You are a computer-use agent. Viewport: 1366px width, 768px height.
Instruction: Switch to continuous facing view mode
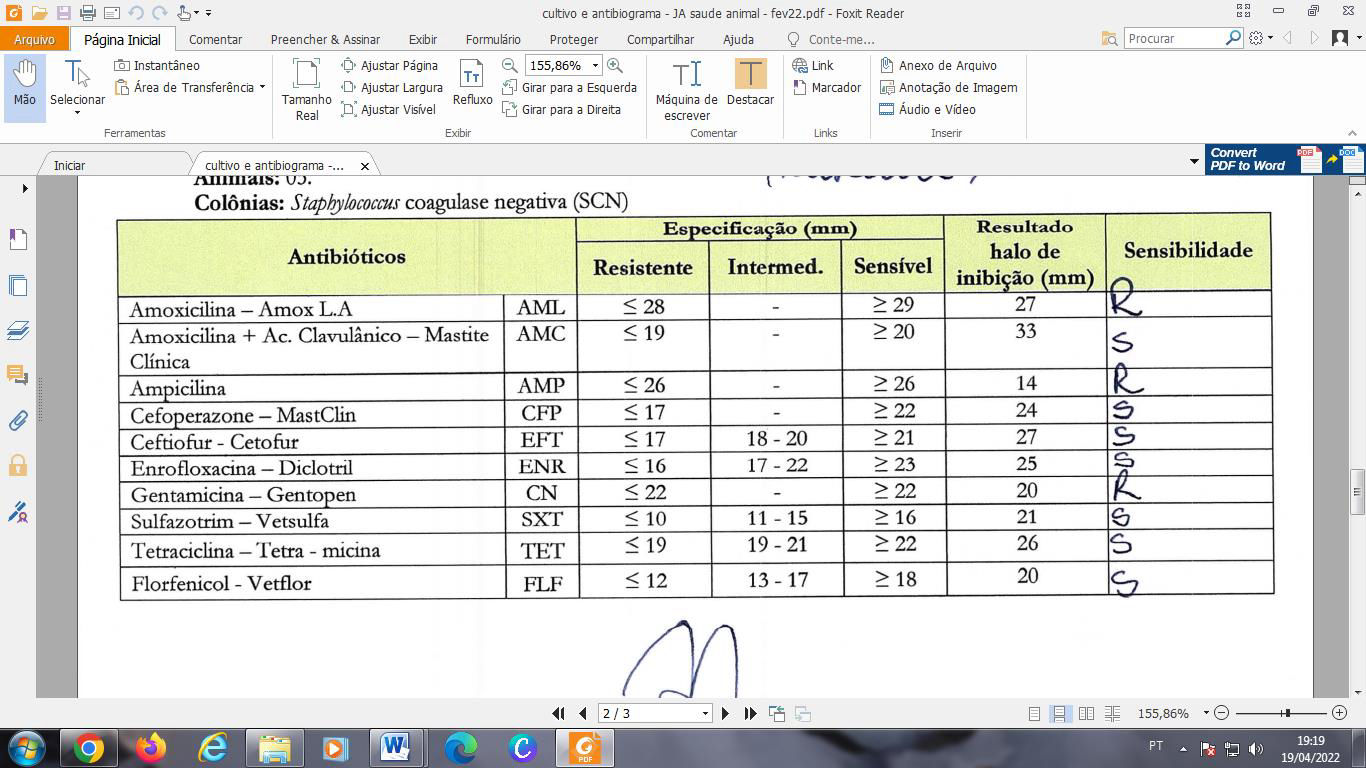[1111, 713]
